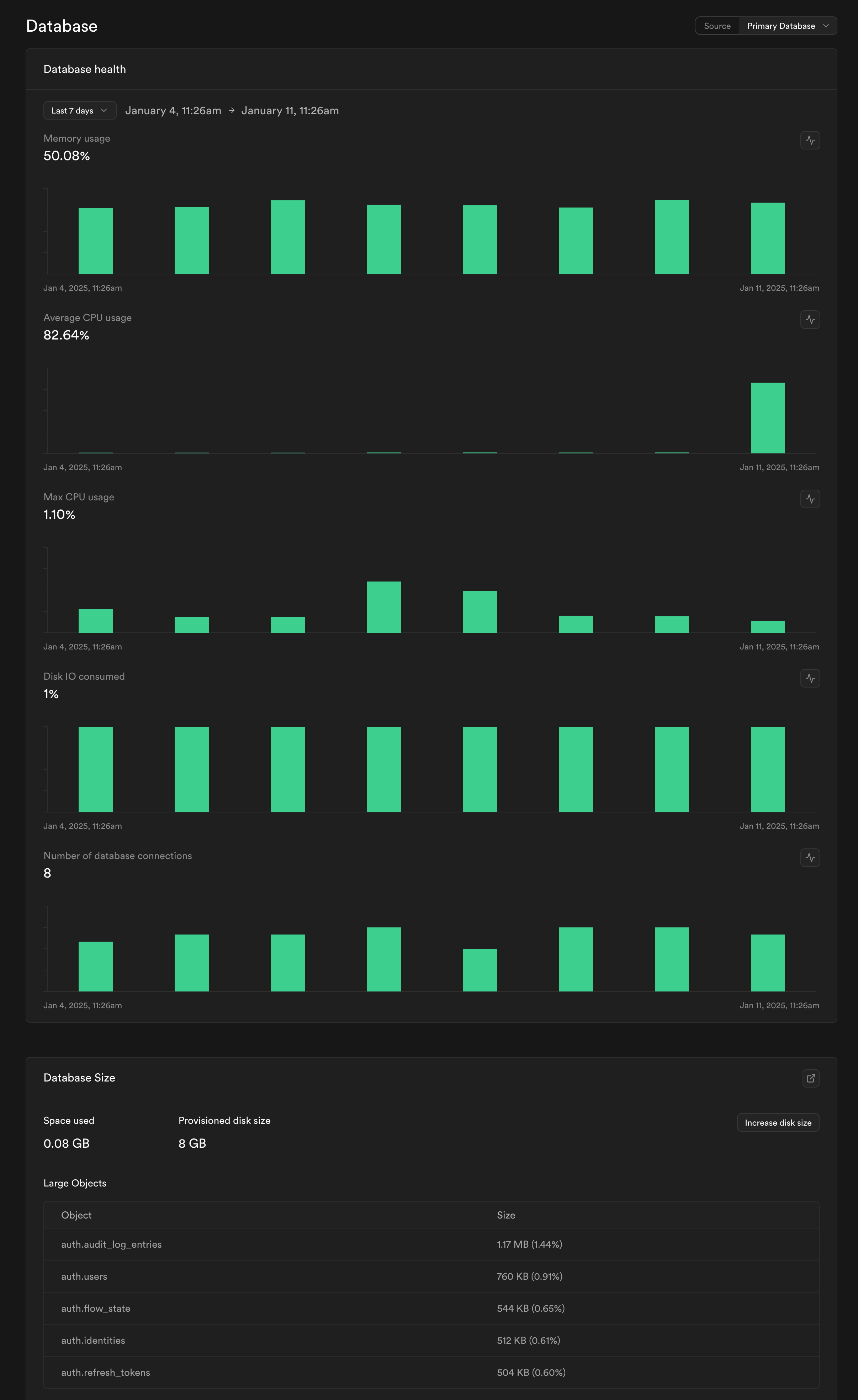Click the Database health section heading
The image size is (858, 1400).
pyautogui.click(x=85, y=69)
